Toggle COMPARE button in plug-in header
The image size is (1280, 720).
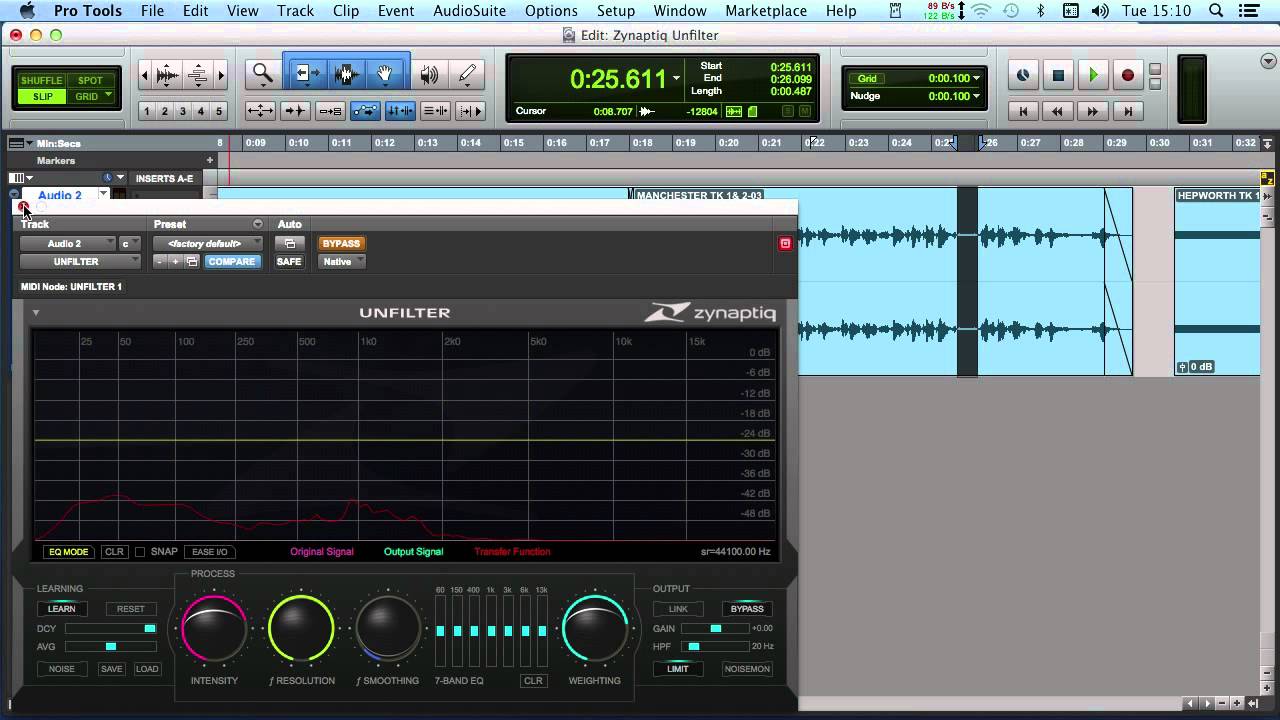point(231,261)
